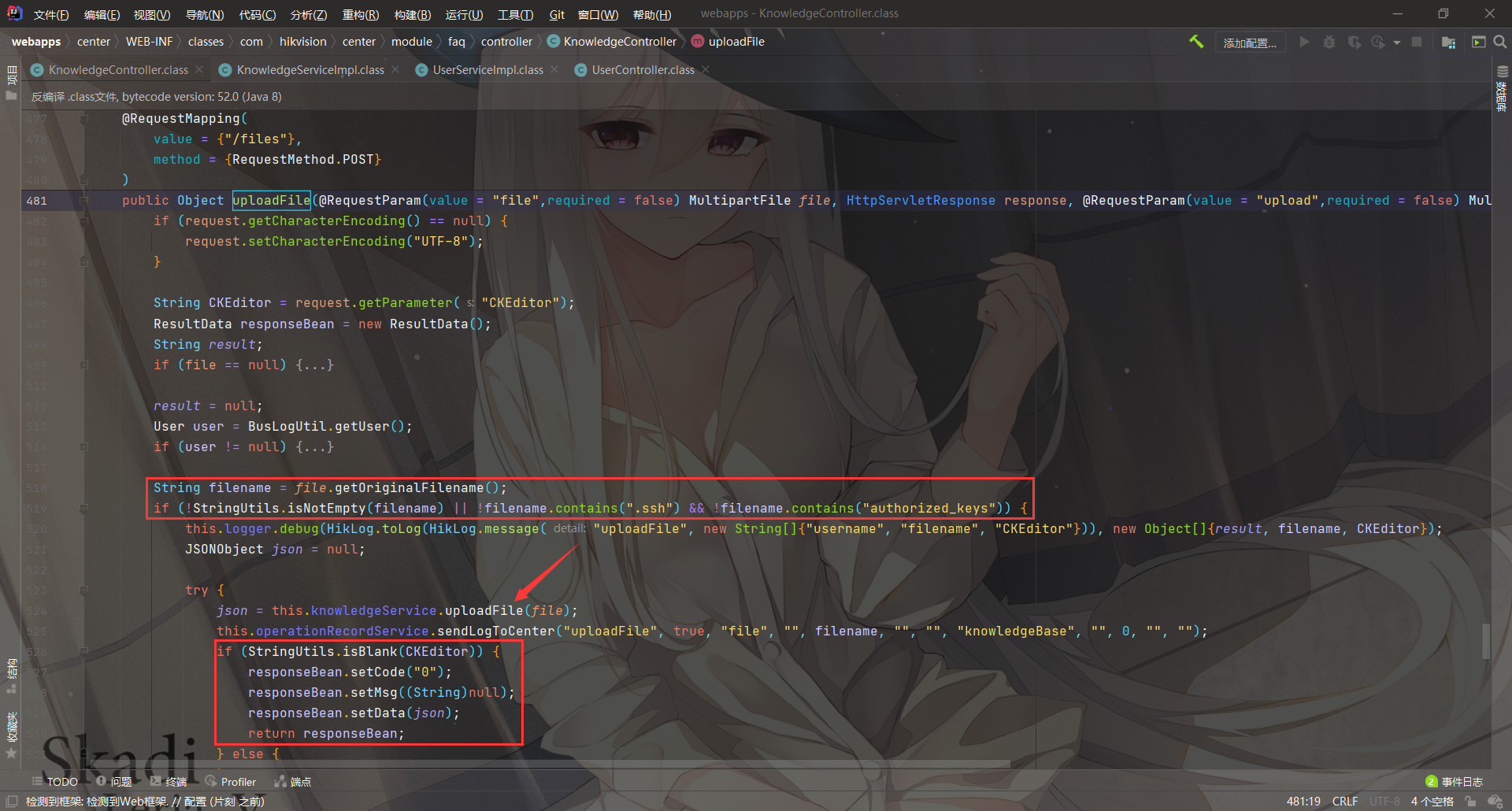This screenshot has width=1512, height=811.
Task: Open the 导航(N) menu
Action: (205, 15)
